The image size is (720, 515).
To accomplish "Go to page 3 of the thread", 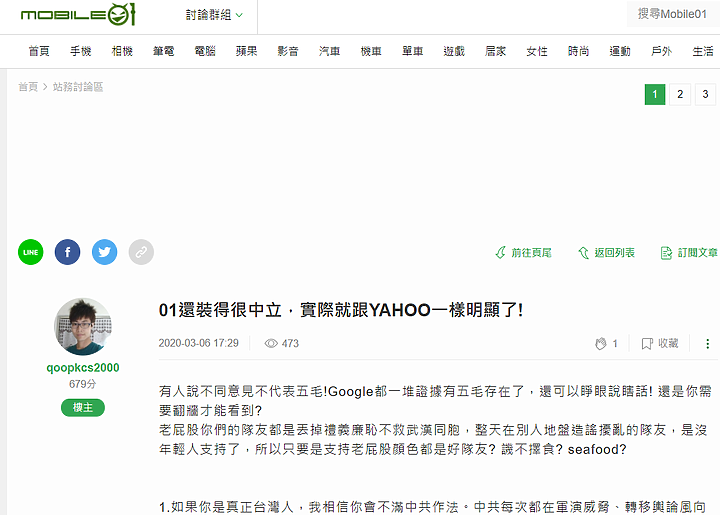I will click(705, 95).
